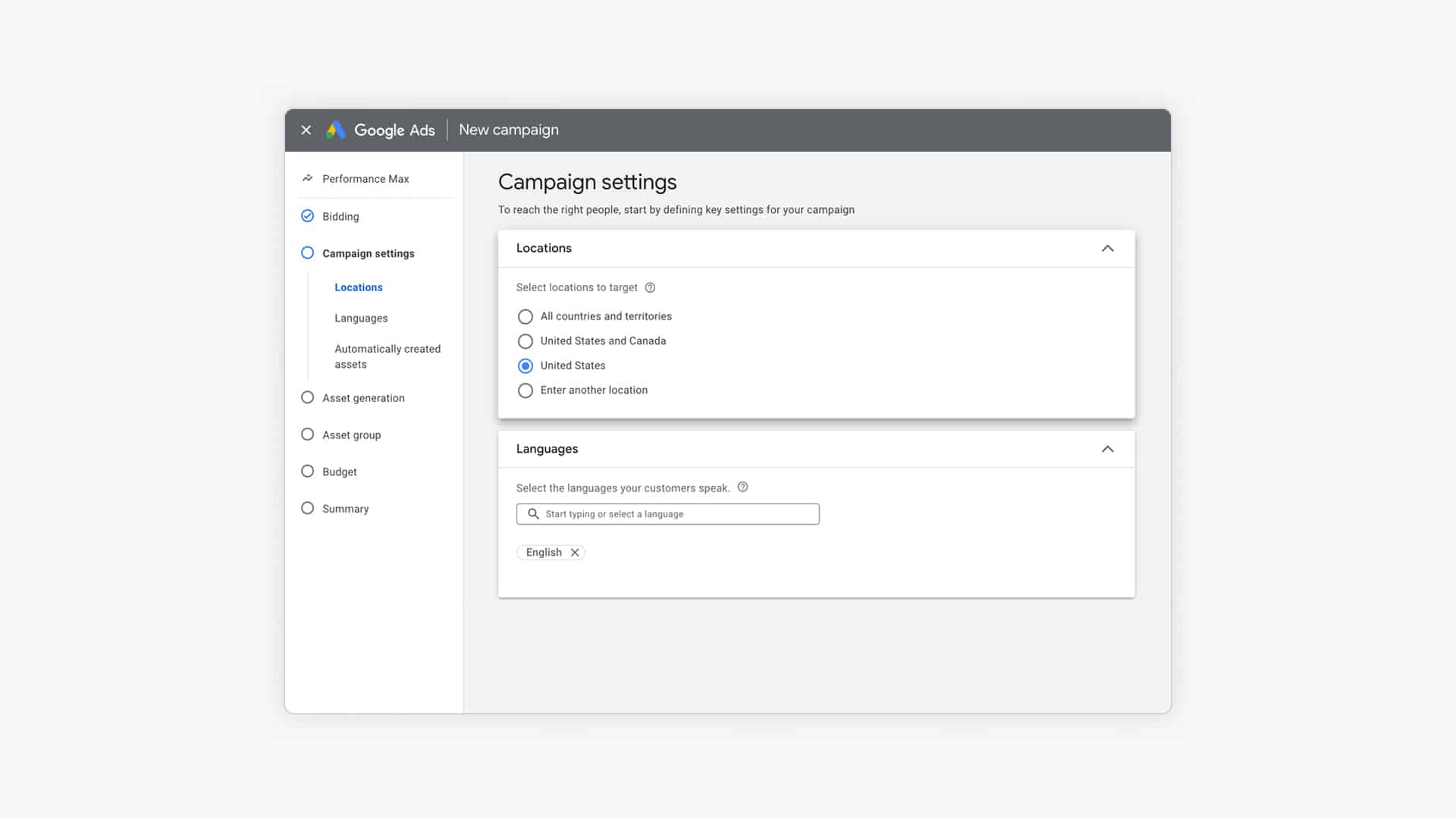Collapse the Locations section
The image size is (1456, 819).
tap(1107, 249)
